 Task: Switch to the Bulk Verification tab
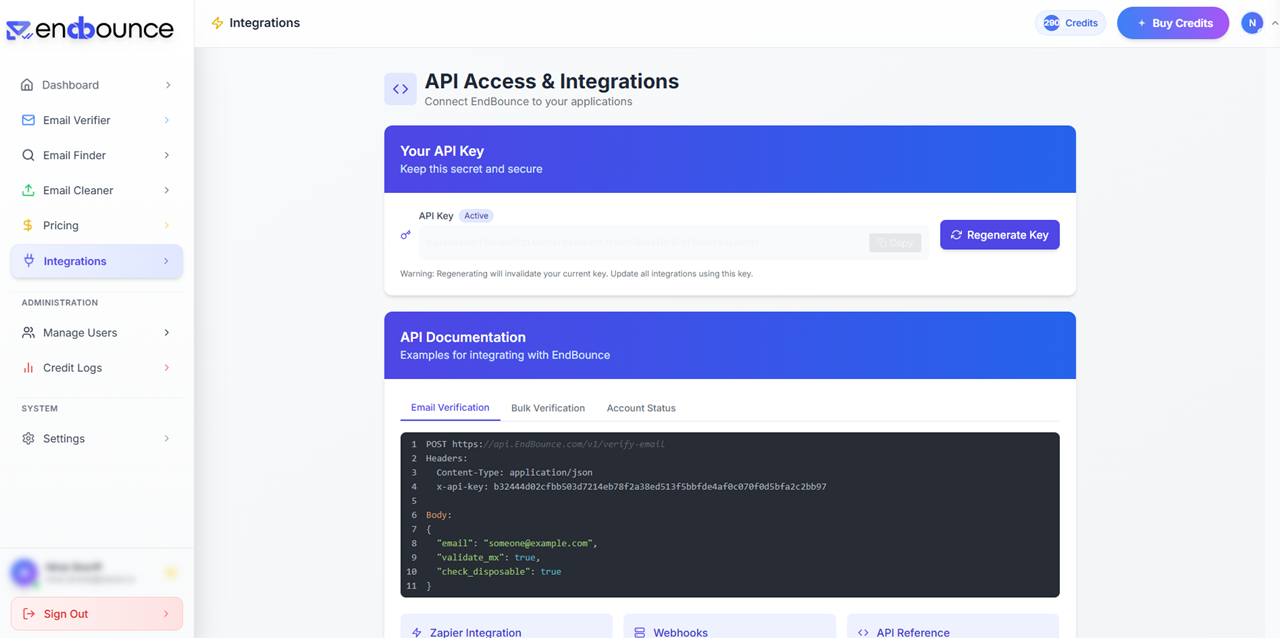pyautogui.click(x=548, y=408)
